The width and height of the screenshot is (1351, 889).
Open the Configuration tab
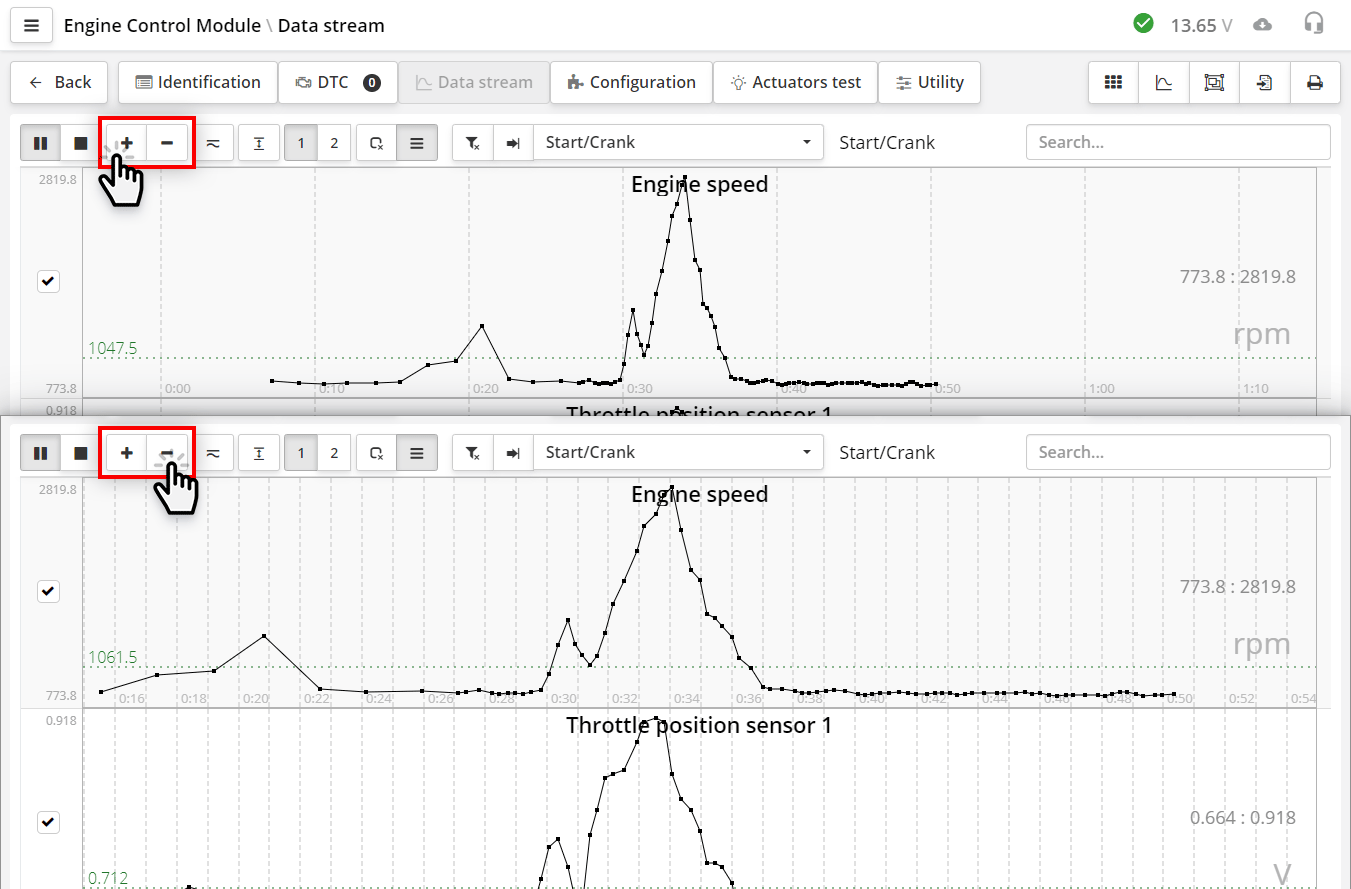(631, 83)
